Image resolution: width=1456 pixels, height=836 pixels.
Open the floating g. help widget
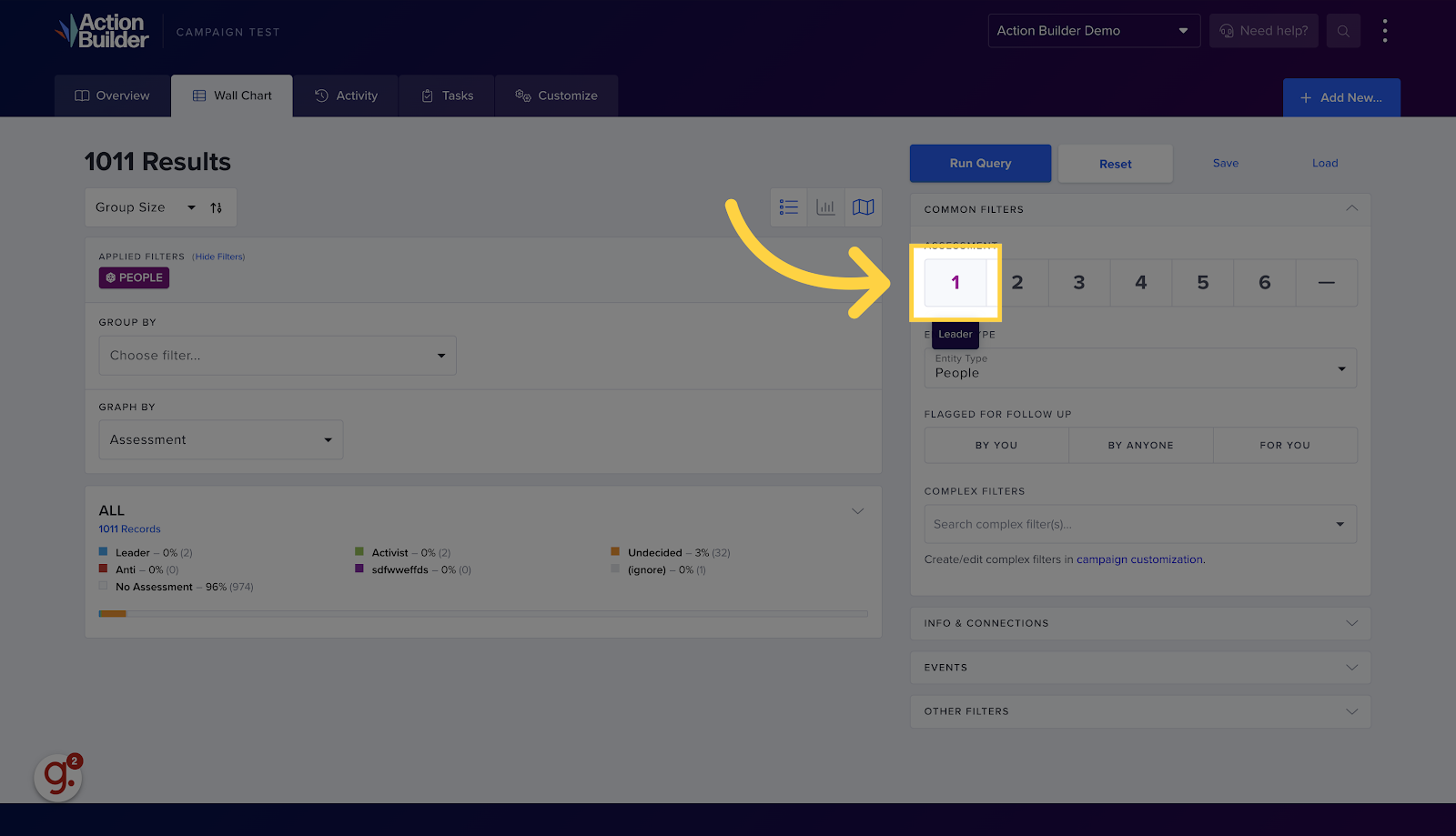[x=58, y=777]
